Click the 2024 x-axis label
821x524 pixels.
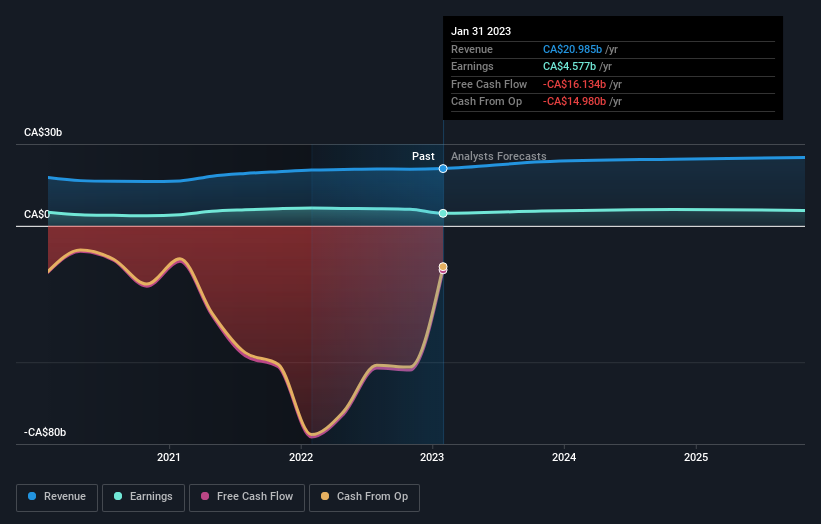[x=564, y=457]
